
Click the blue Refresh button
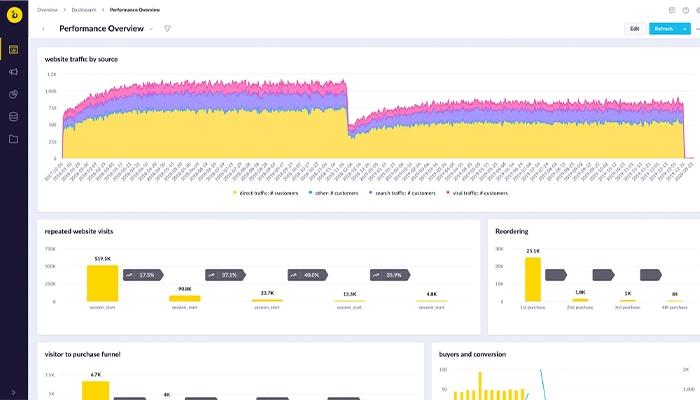(x=664, y=29)
